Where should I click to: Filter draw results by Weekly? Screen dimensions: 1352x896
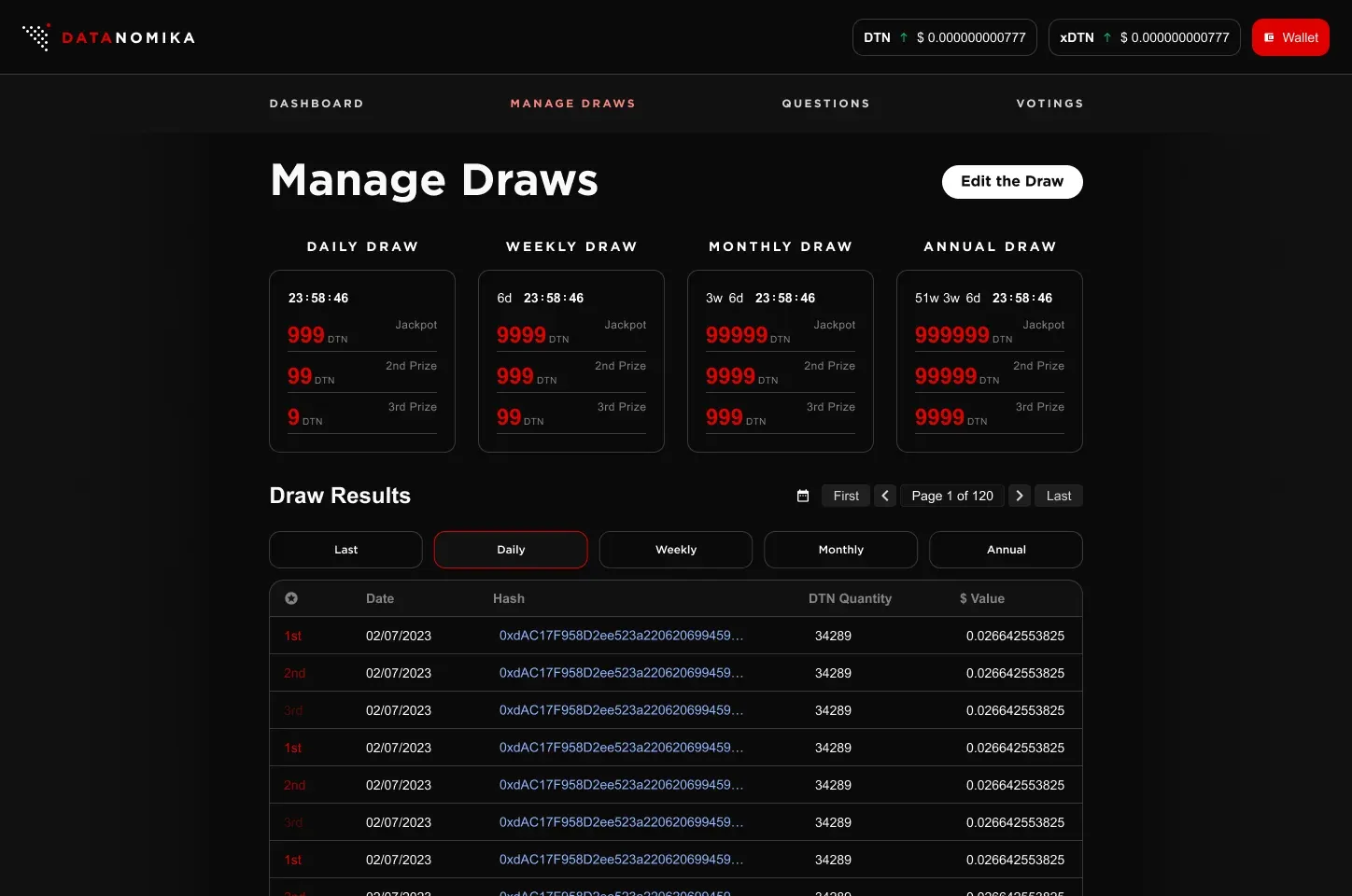coord(676,550)
